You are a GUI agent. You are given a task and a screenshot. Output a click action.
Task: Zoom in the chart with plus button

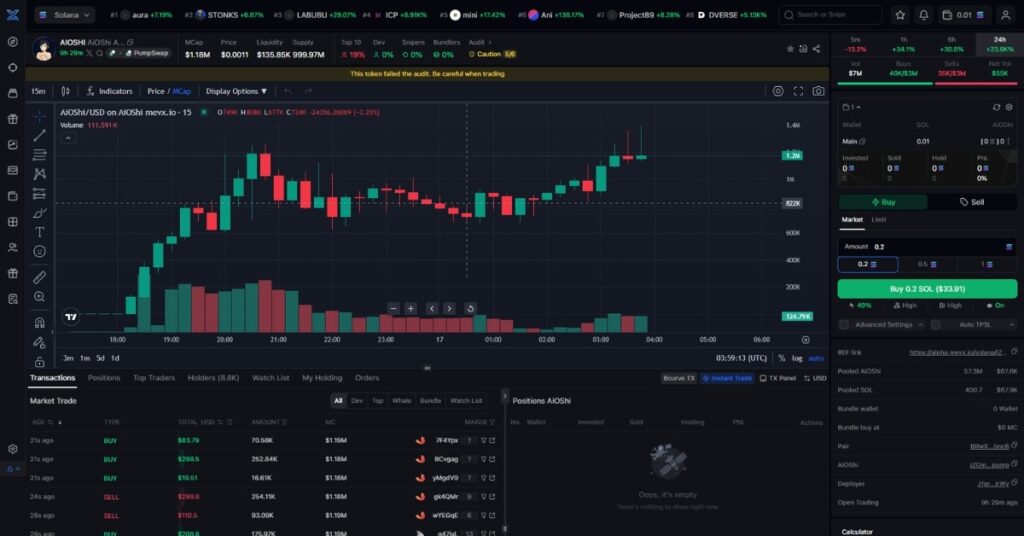(411, 309)
